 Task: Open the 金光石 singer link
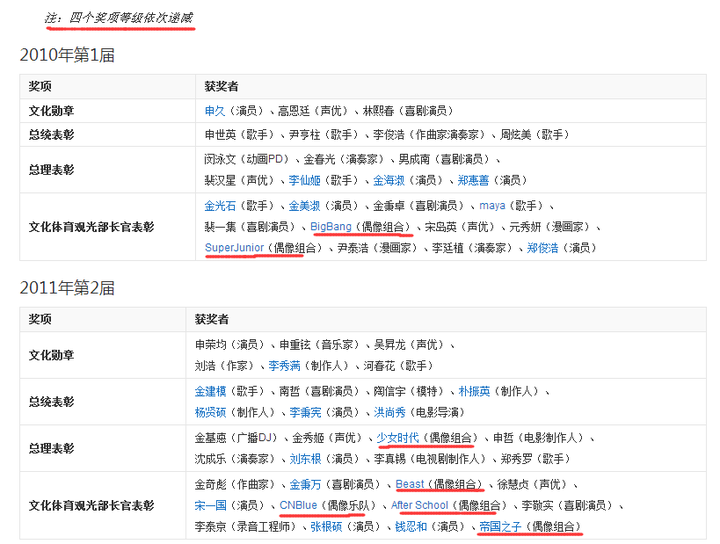[x=220, y=206]
